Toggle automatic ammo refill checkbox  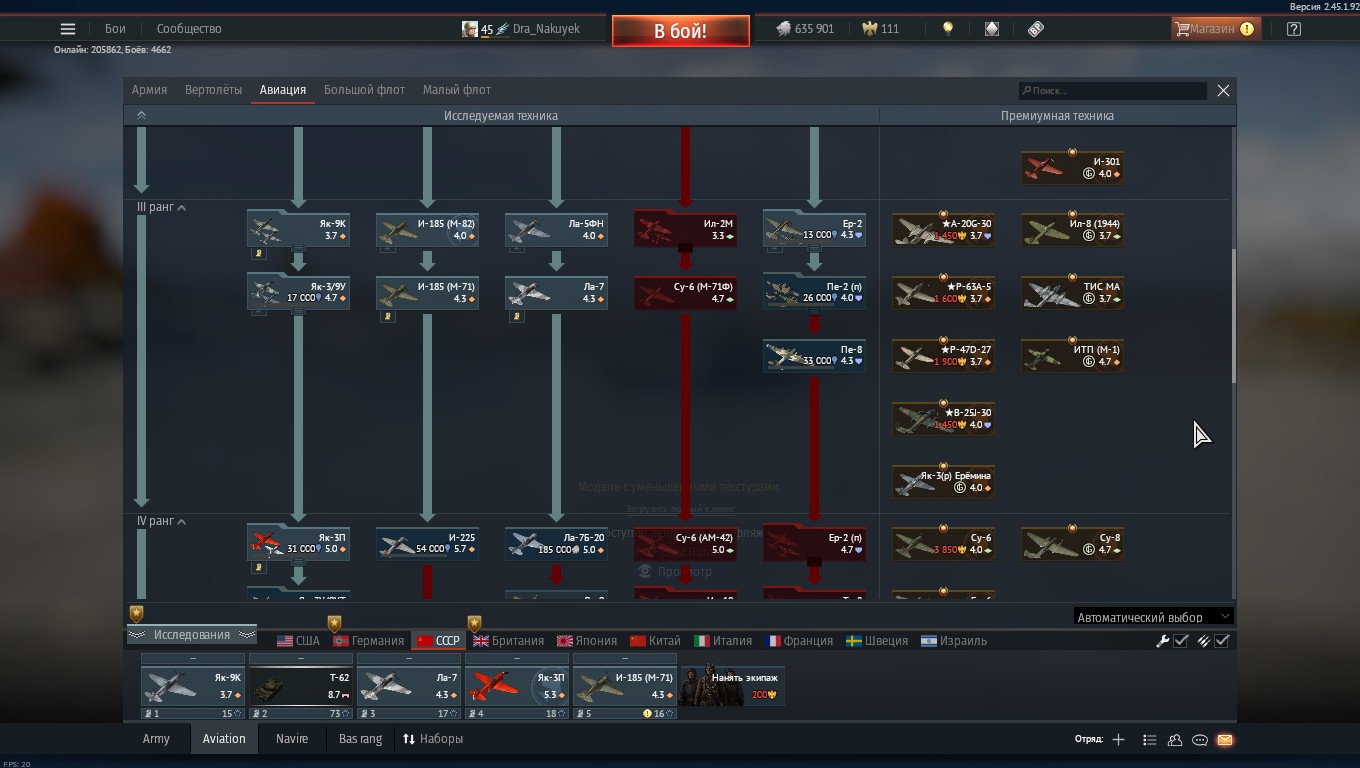1222,641
